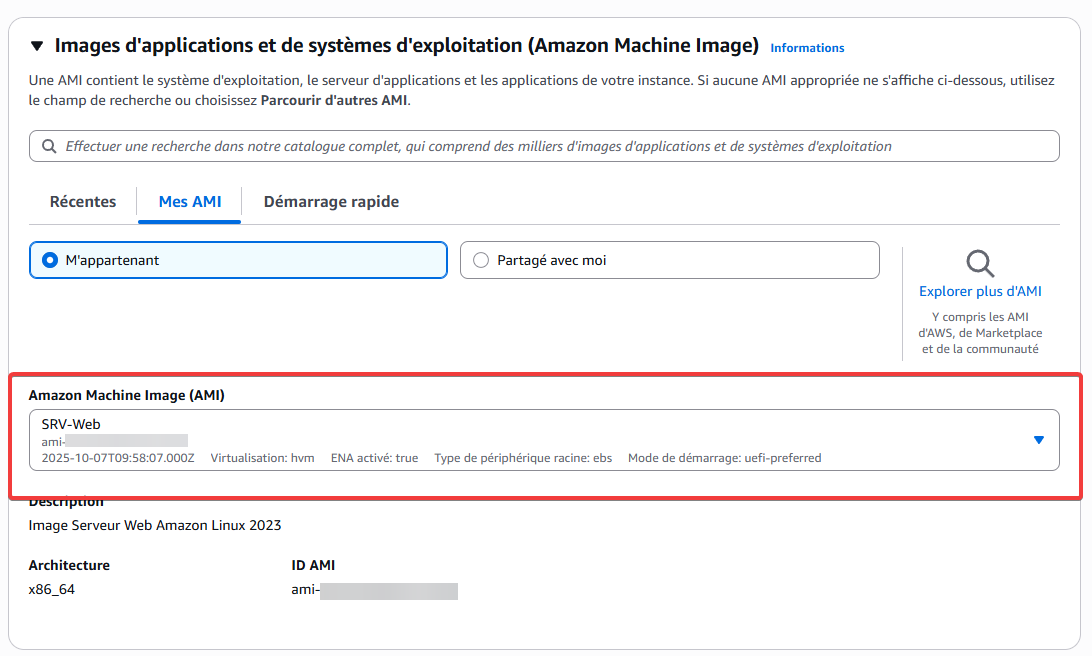Select the Mes AMI tab
The image size is (1092, 656).
click(190, 202)
